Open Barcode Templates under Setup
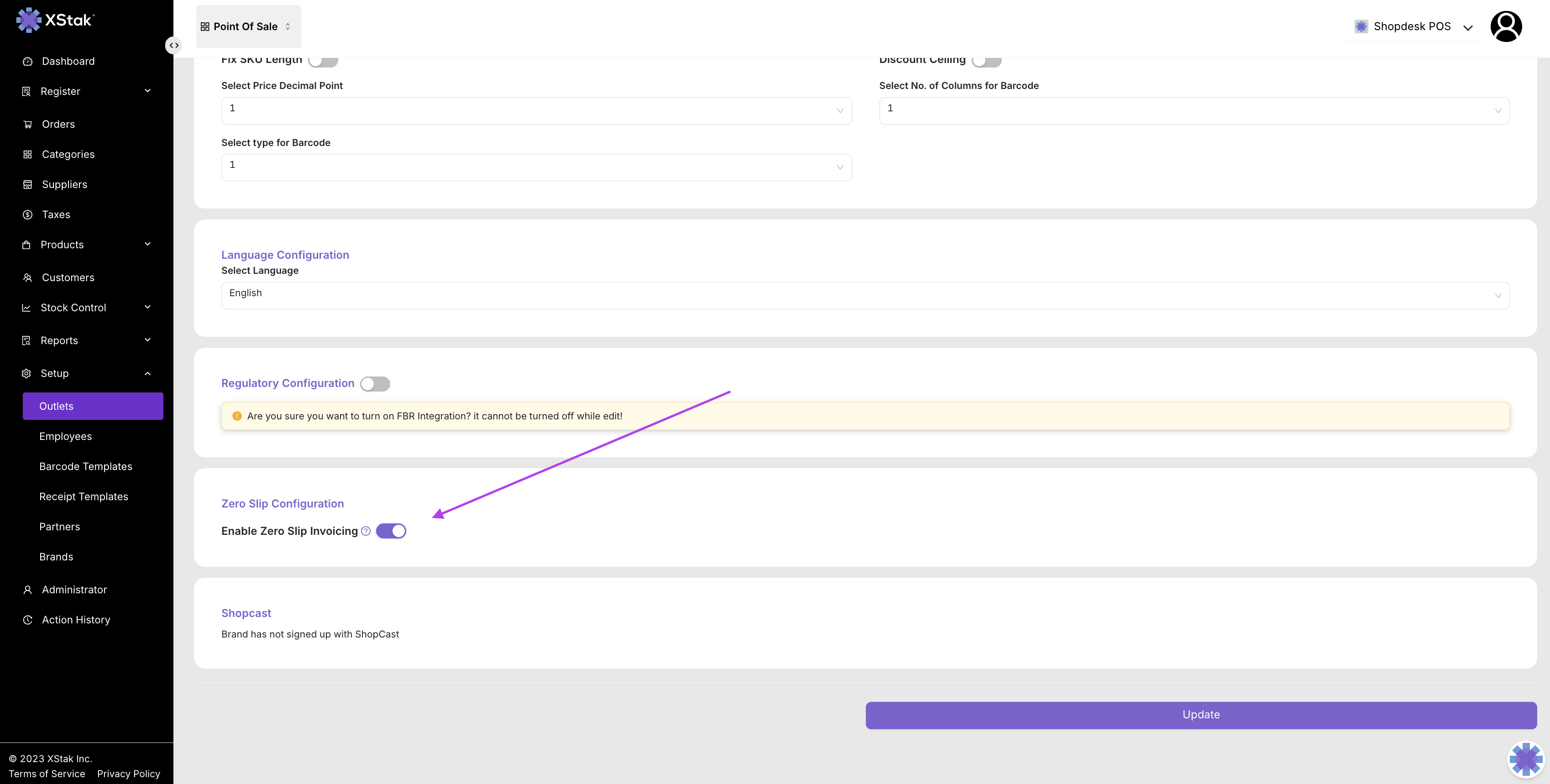Screen dimensions: 1550x784 click(x=85, y=466)
